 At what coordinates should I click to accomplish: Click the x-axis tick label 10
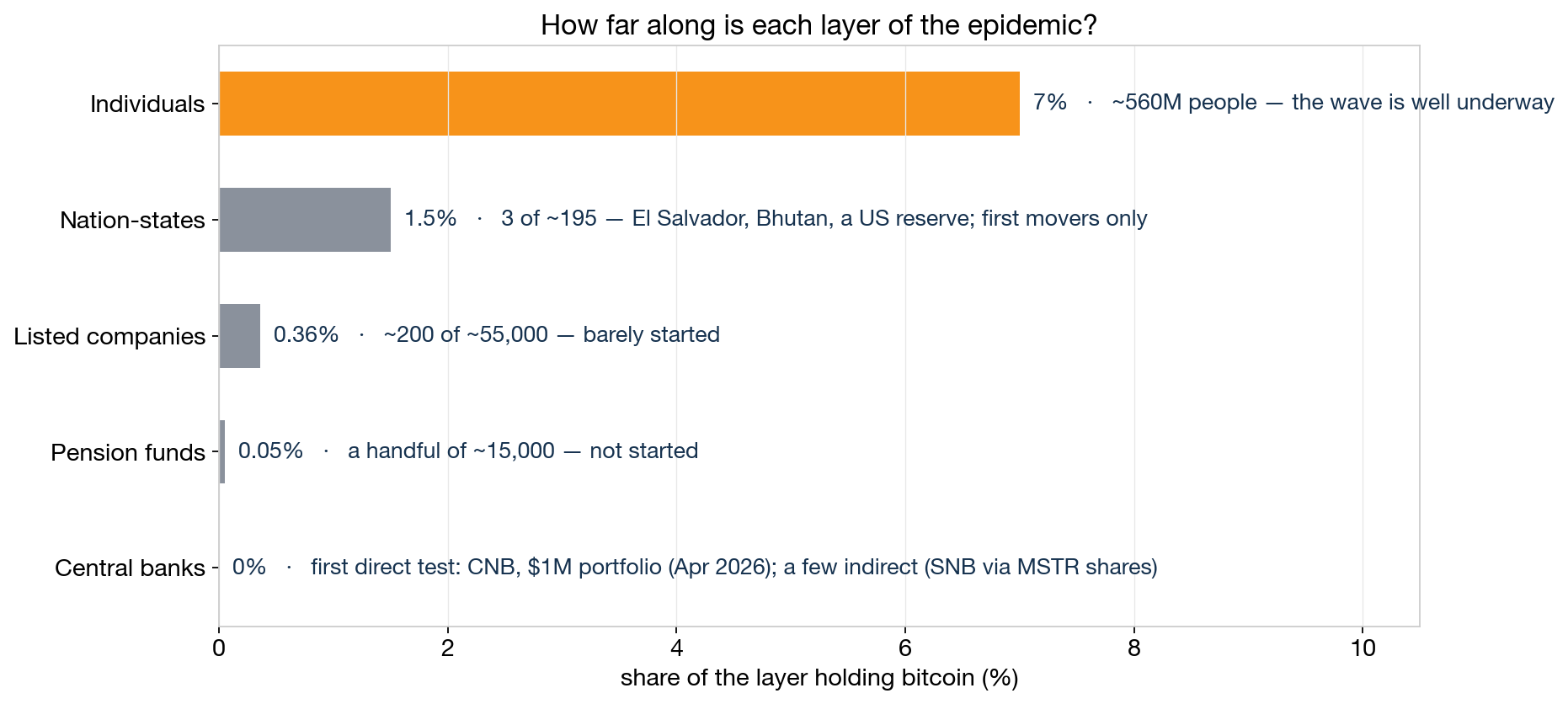point(1363,648)
